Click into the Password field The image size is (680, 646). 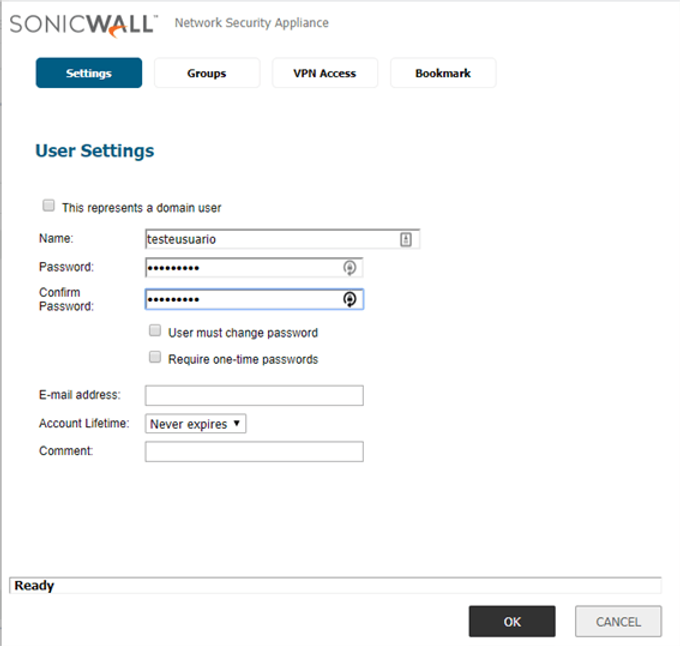click(254, 268)
